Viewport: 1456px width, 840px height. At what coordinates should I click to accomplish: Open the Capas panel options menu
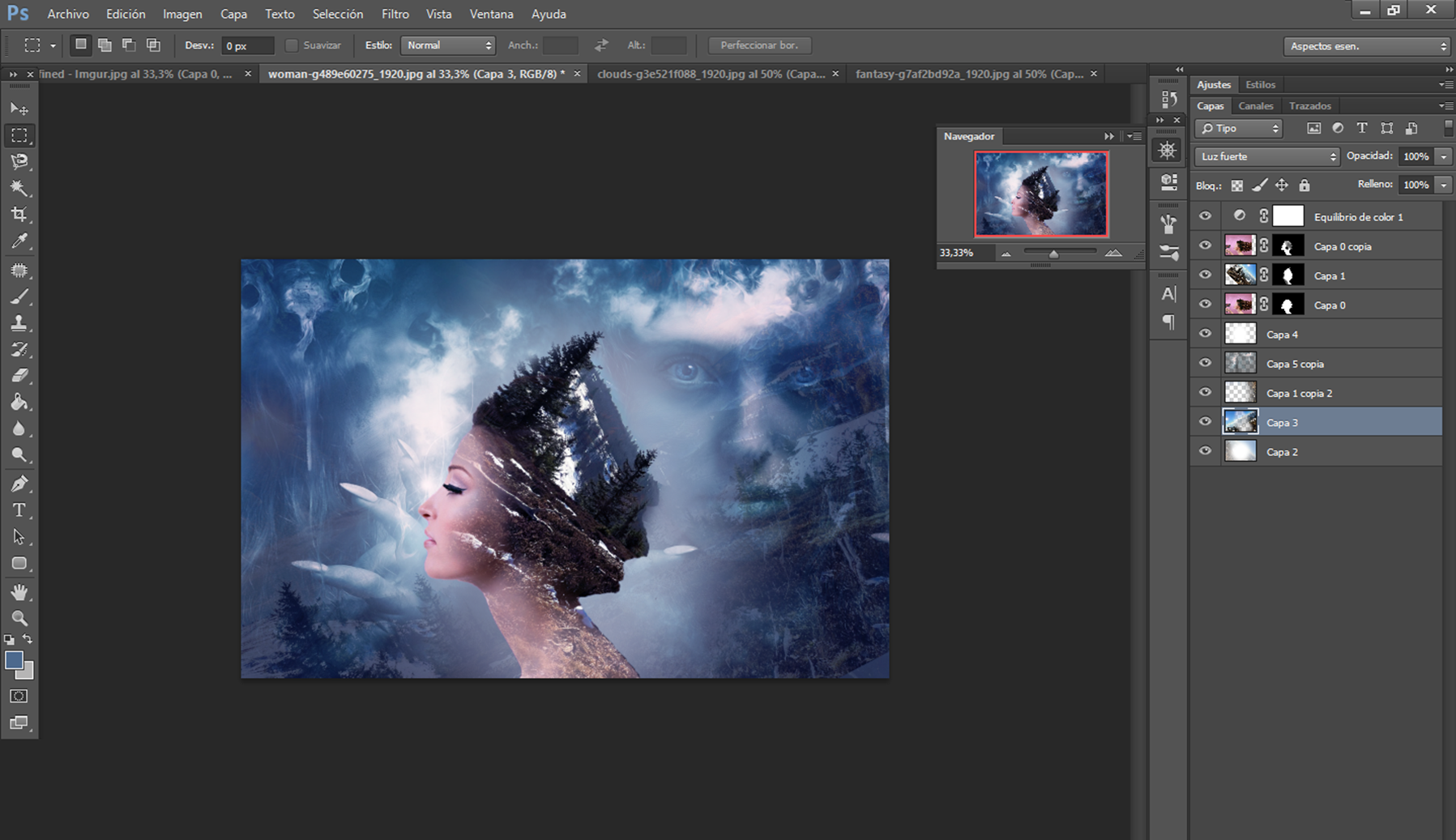[1445, 106]
